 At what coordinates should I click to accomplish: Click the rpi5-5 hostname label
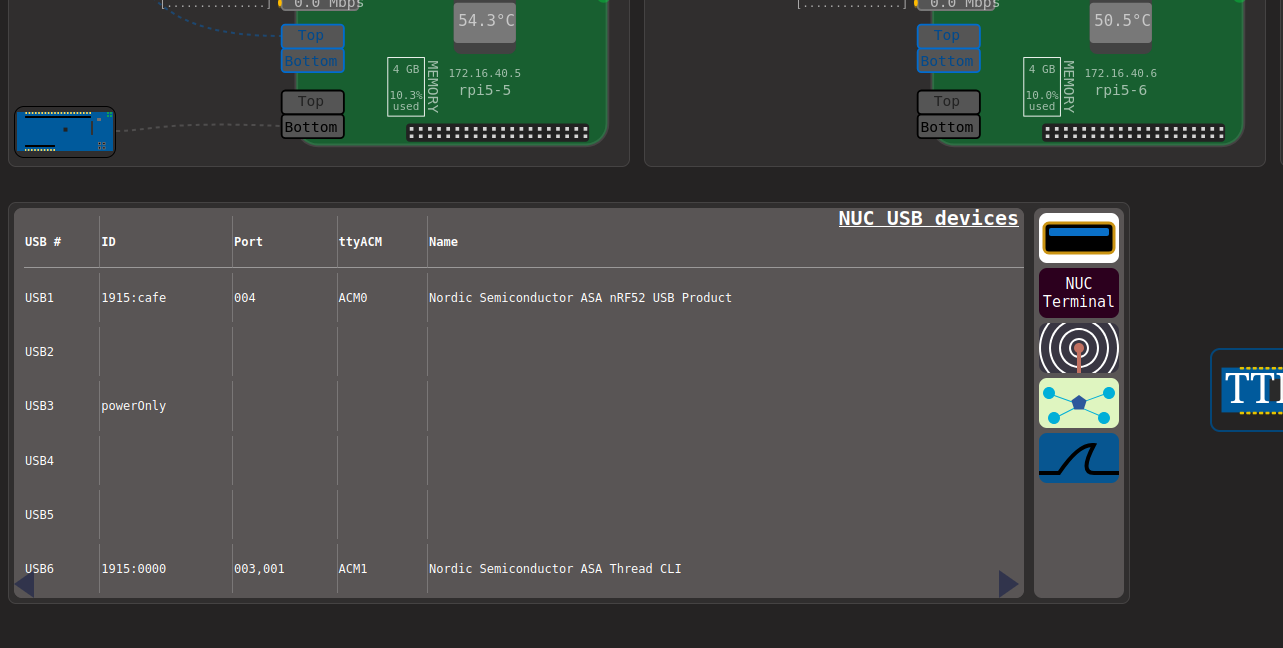pos(484,90)
